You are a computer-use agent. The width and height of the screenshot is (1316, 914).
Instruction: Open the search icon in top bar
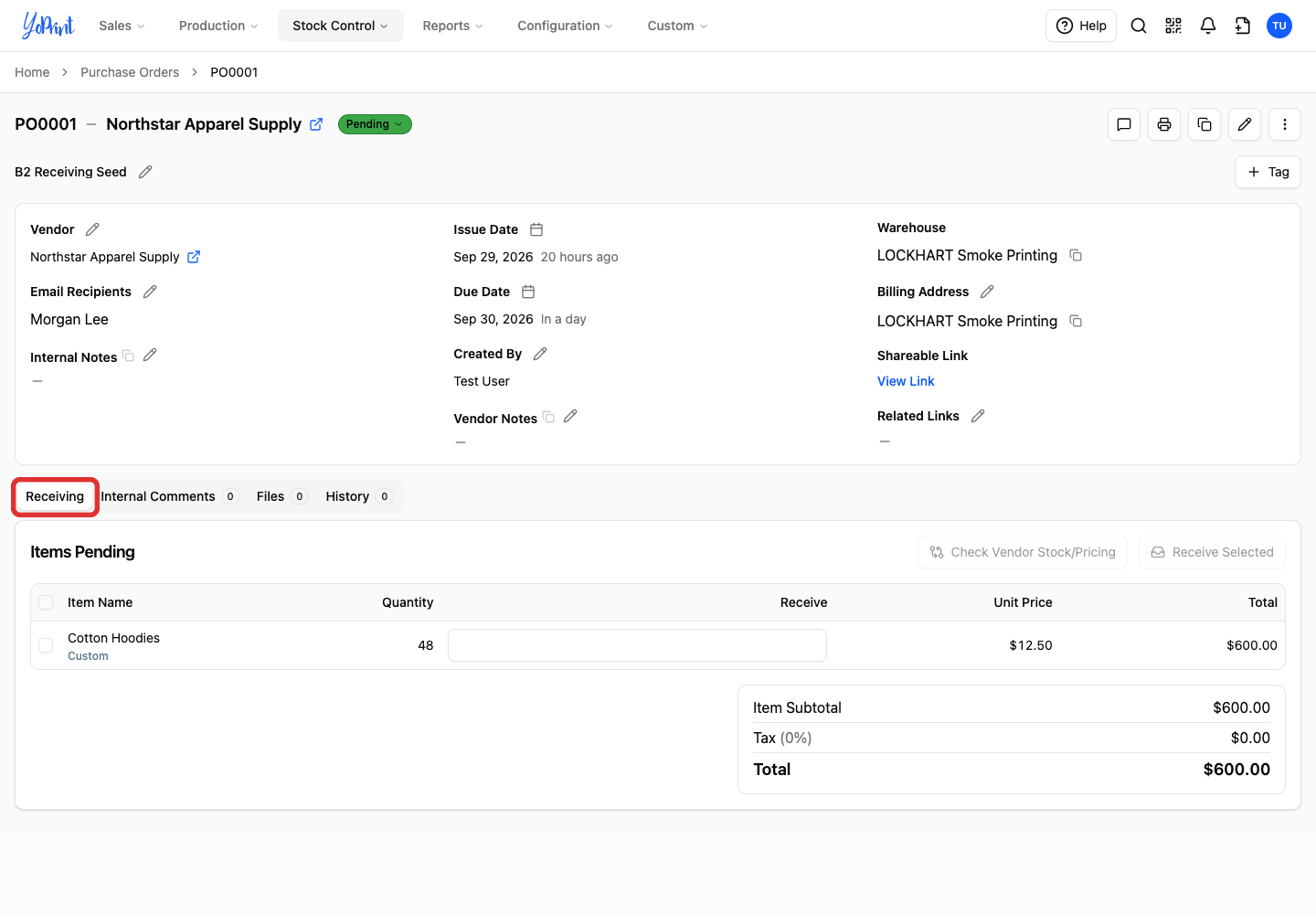click(1139, 26)
